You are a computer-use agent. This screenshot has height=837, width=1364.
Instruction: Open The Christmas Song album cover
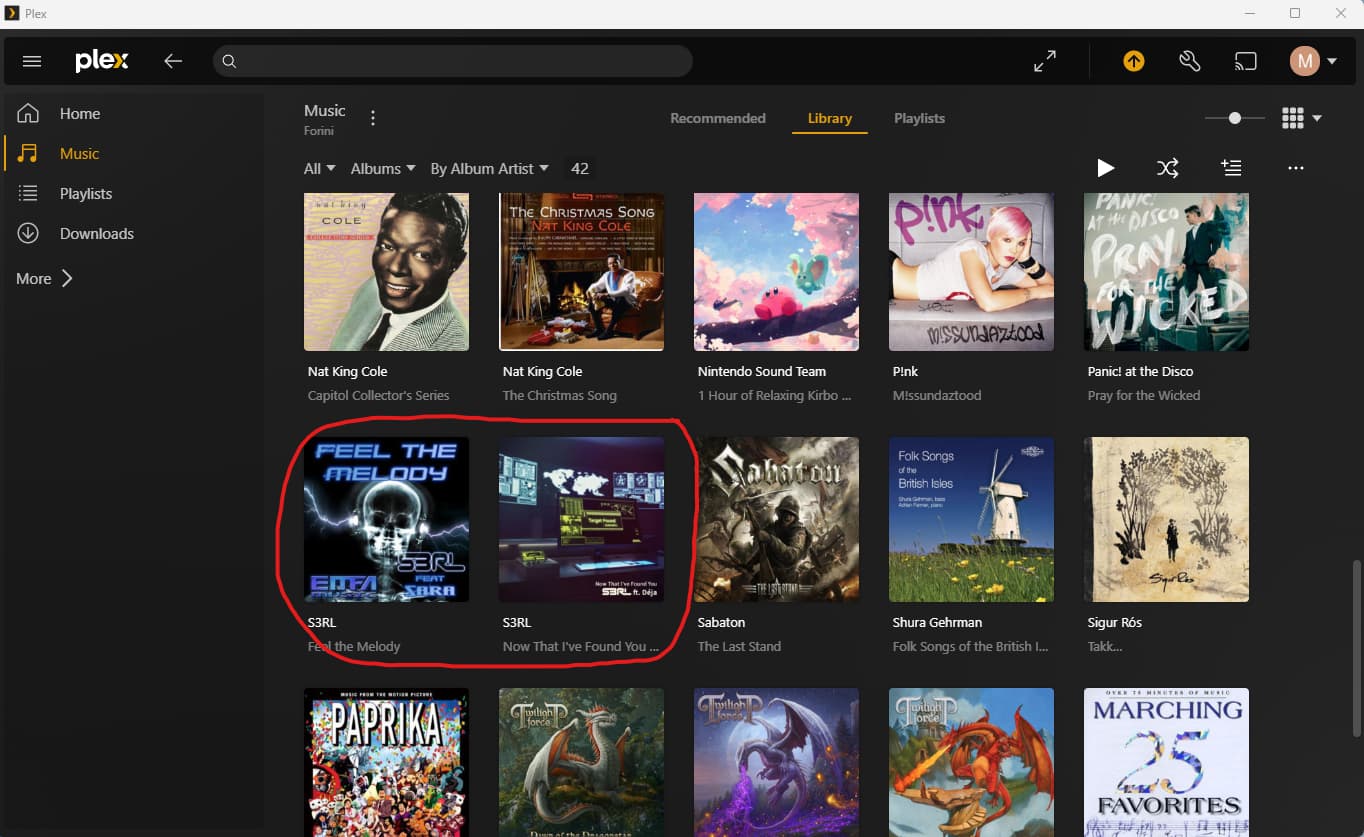coord(582,272)
